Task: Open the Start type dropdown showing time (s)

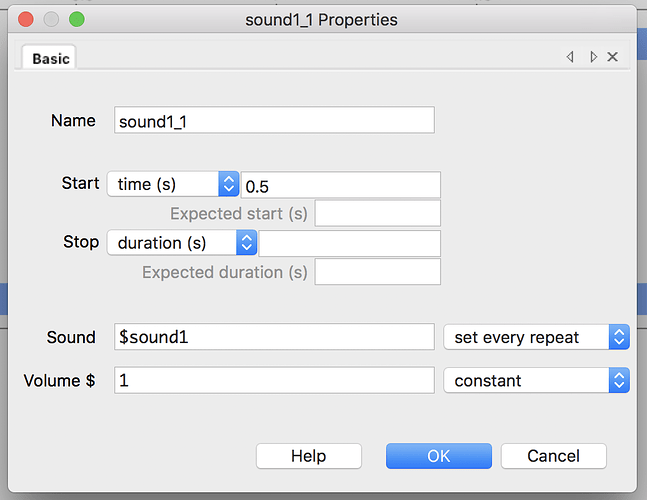Action: coord(172,184)
